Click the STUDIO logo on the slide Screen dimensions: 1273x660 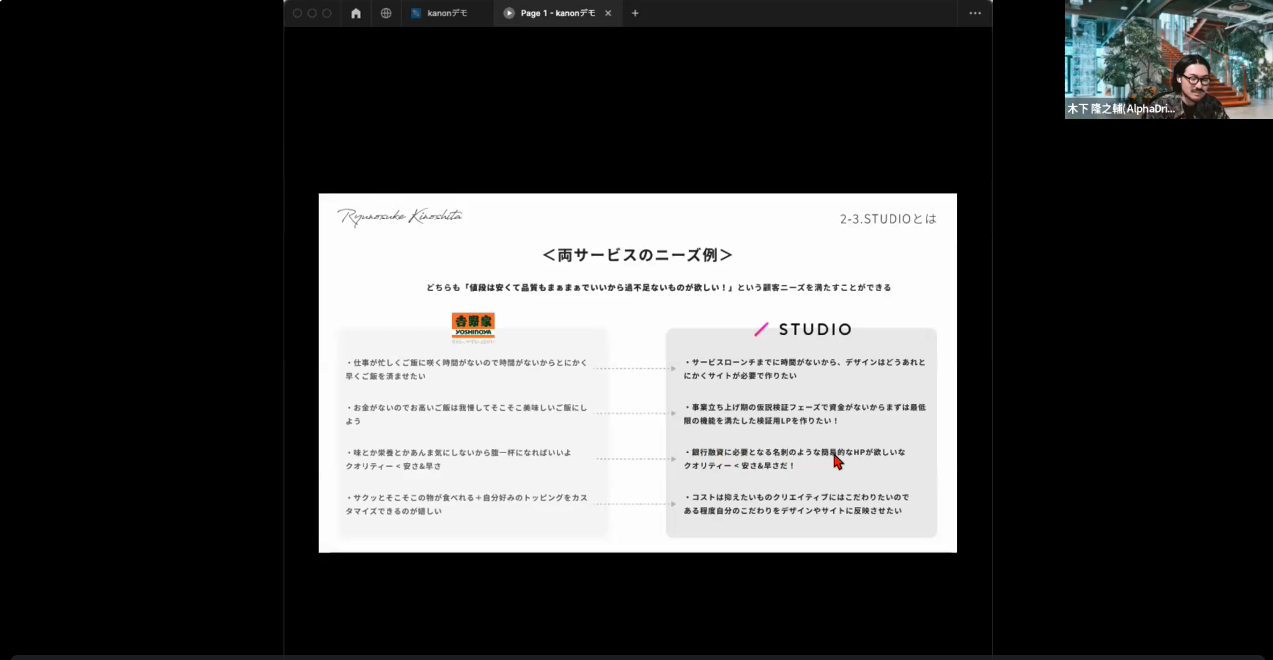[803, 329]
